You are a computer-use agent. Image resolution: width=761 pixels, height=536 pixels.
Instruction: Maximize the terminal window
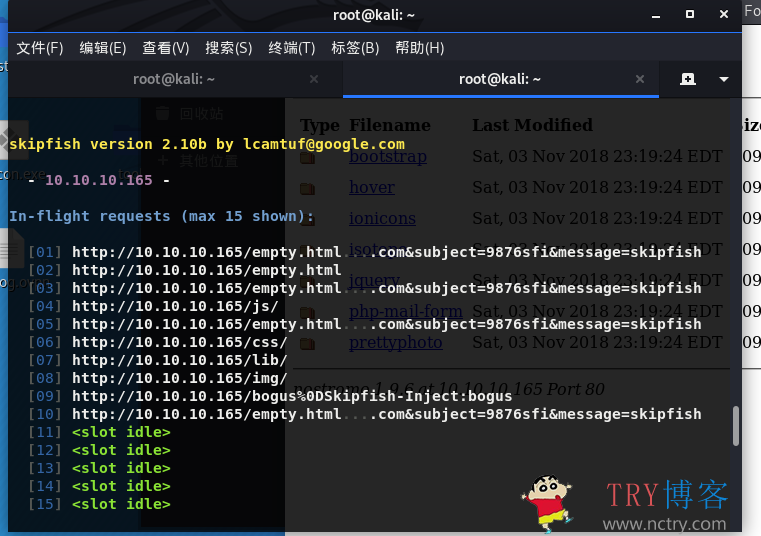point(690,14)
